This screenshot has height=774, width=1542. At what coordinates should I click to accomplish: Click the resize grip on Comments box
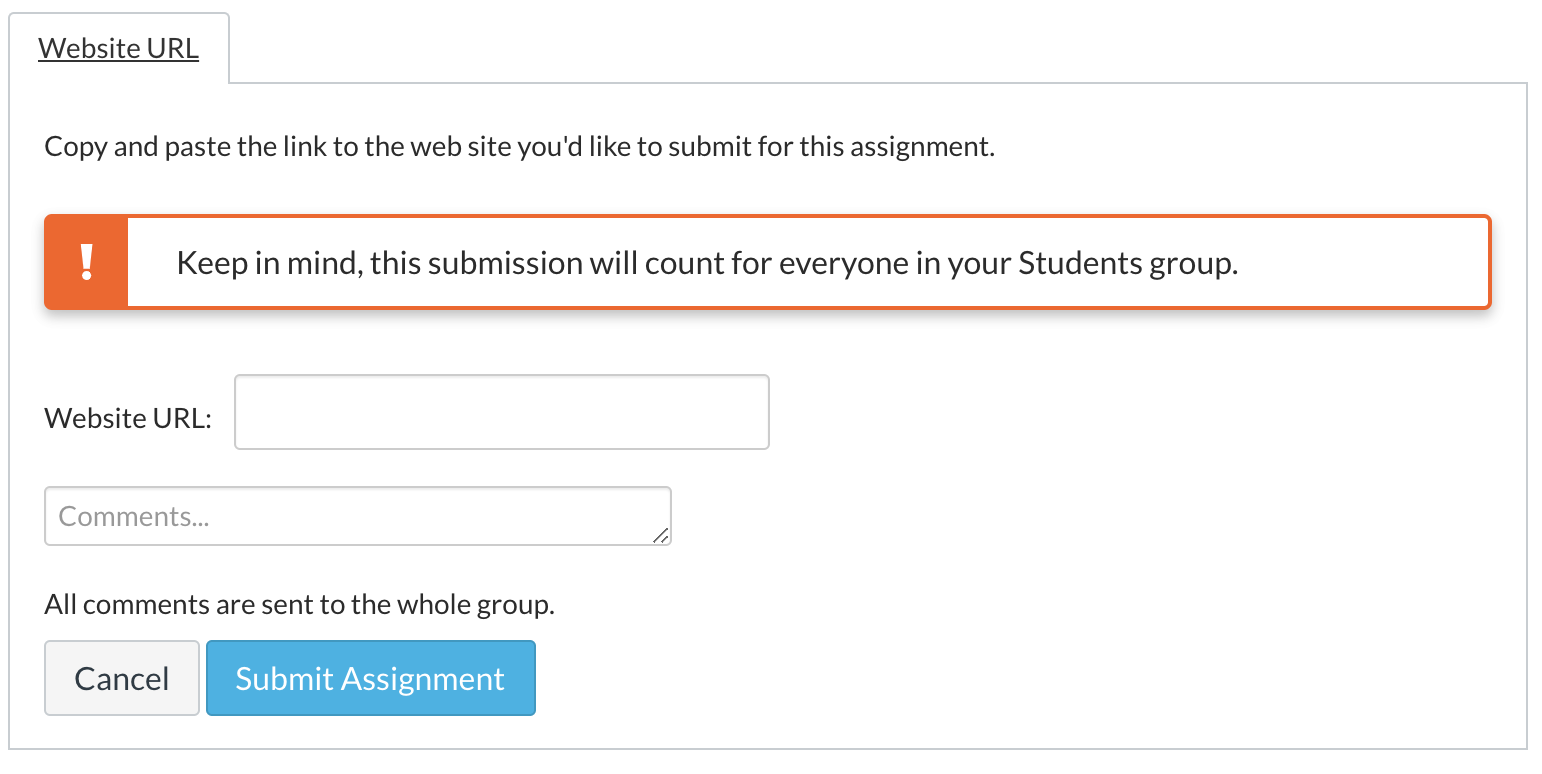pyautogui.click(x=660, y=535)
